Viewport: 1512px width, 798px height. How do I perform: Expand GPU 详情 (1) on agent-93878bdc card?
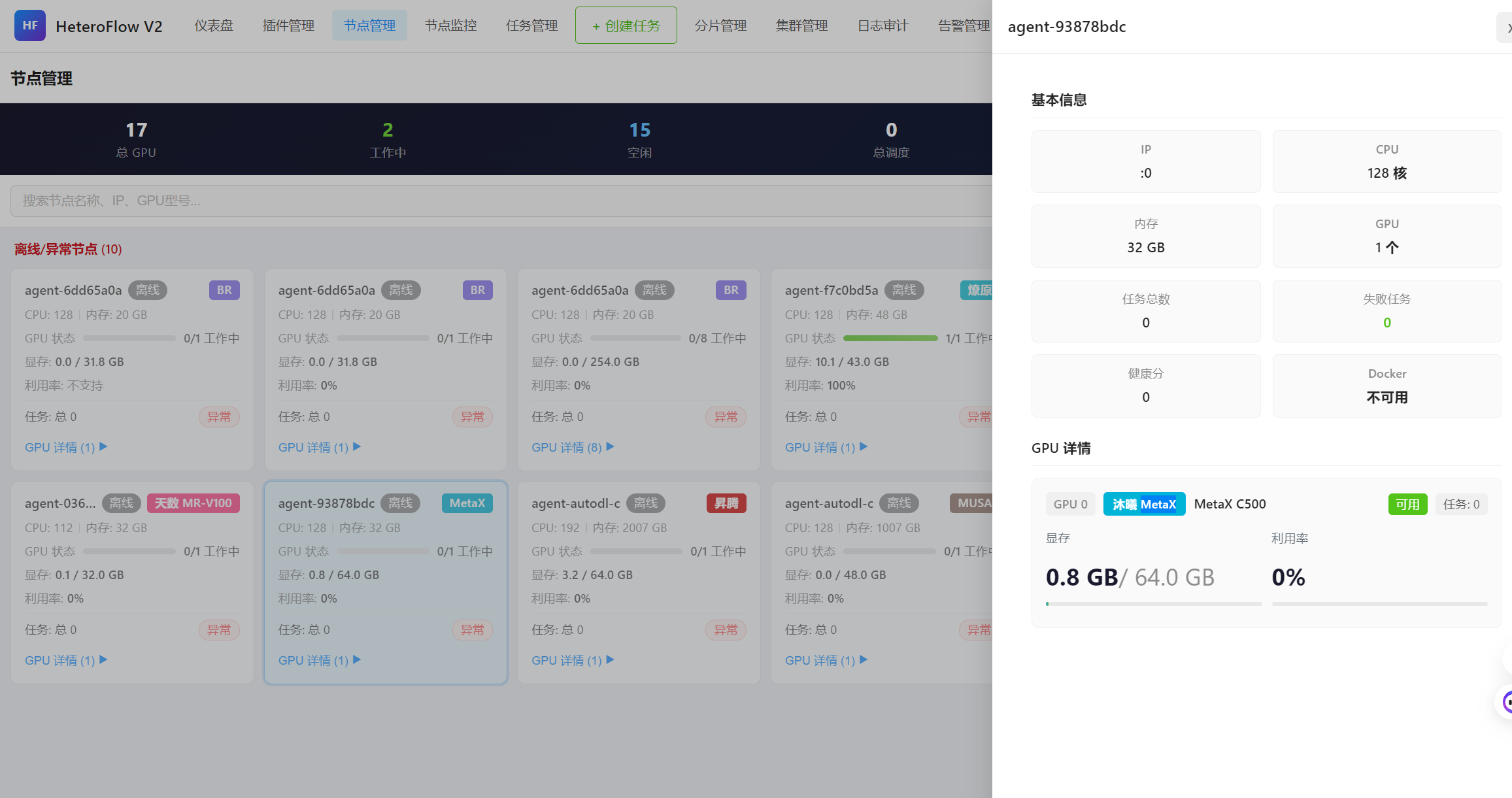(x=319, y=660)
